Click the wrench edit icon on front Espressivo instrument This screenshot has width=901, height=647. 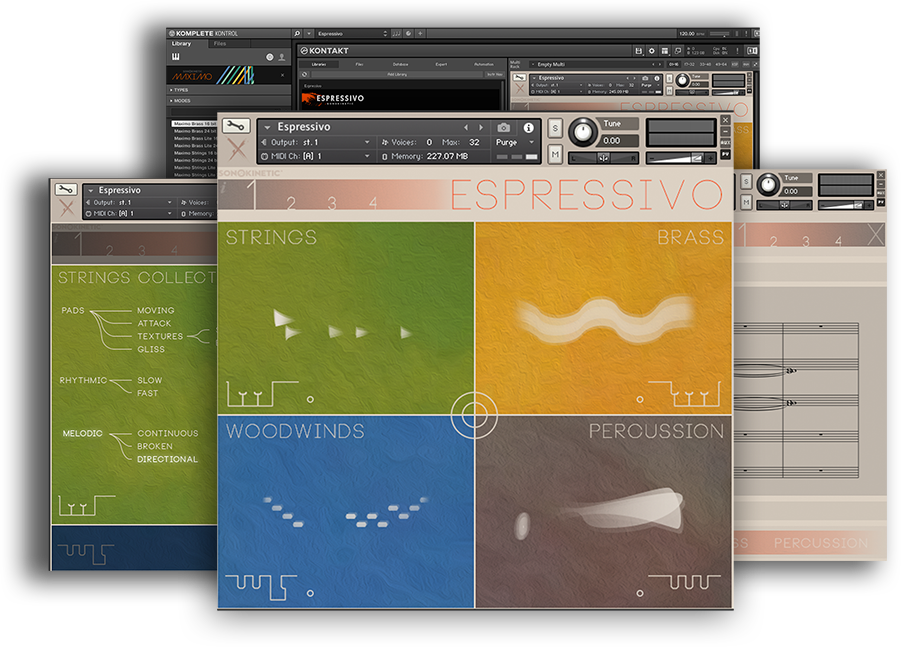[x=237, y=126]
